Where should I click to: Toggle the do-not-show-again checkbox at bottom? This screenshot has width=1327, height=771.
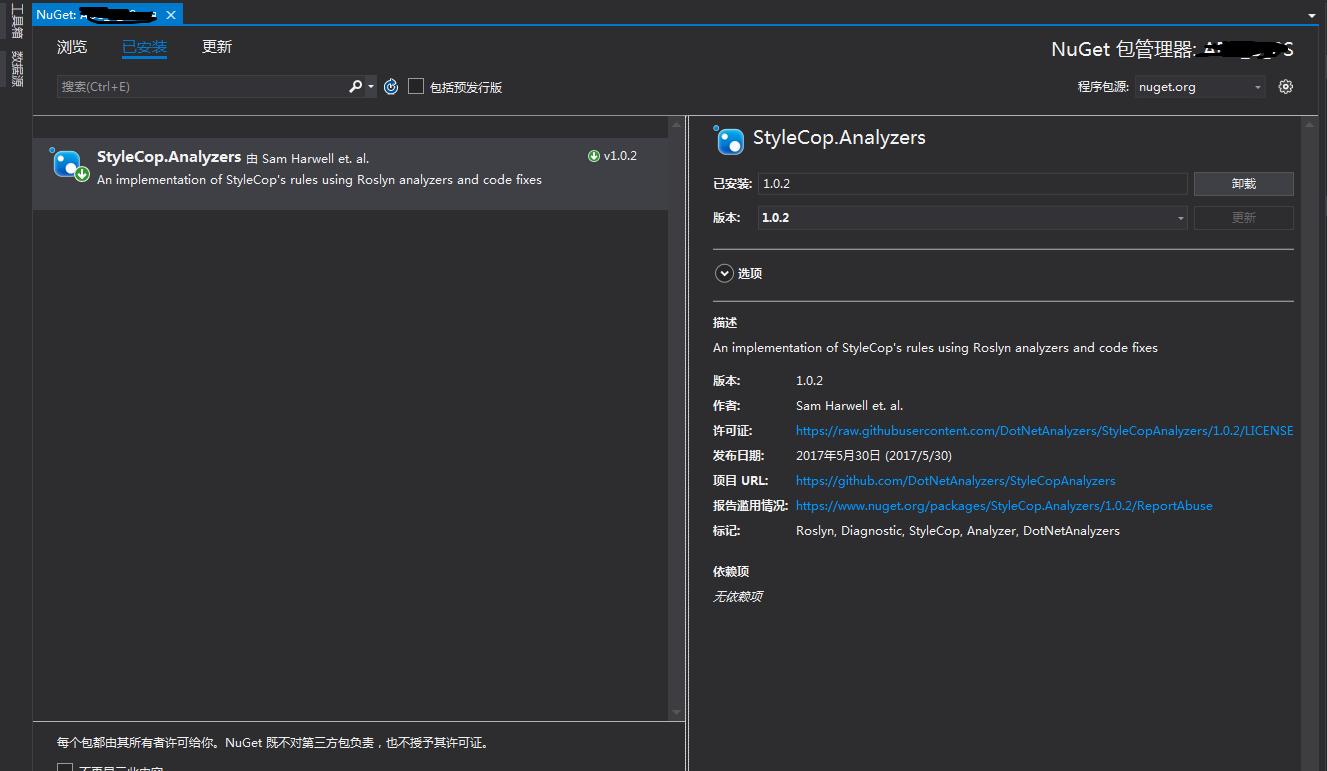click(x=65, y=768)
